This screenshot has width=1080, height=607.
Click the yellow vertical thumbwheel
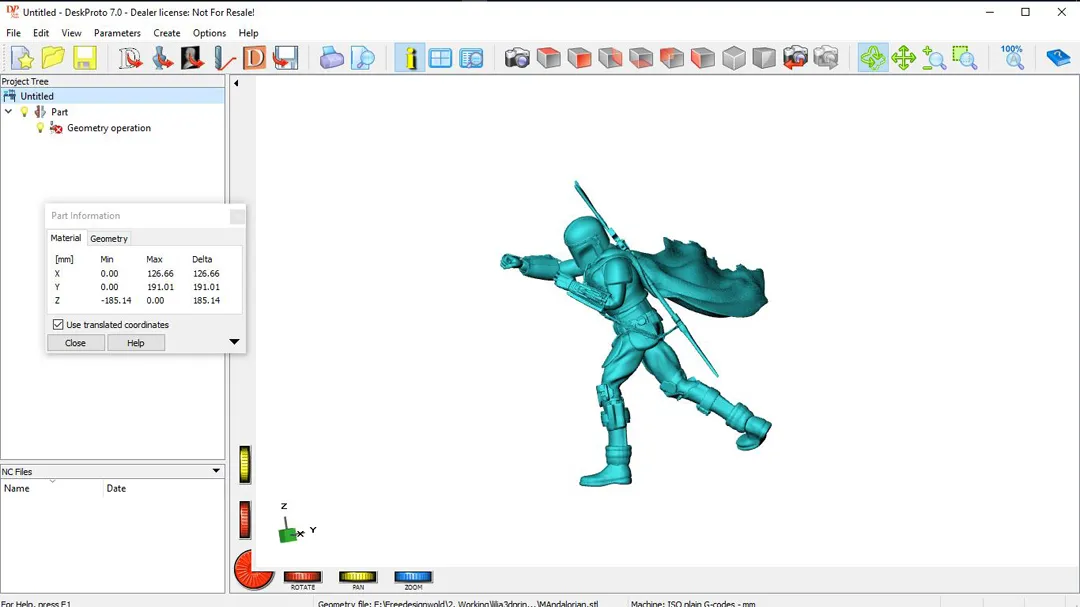click(x=245, y=464)
